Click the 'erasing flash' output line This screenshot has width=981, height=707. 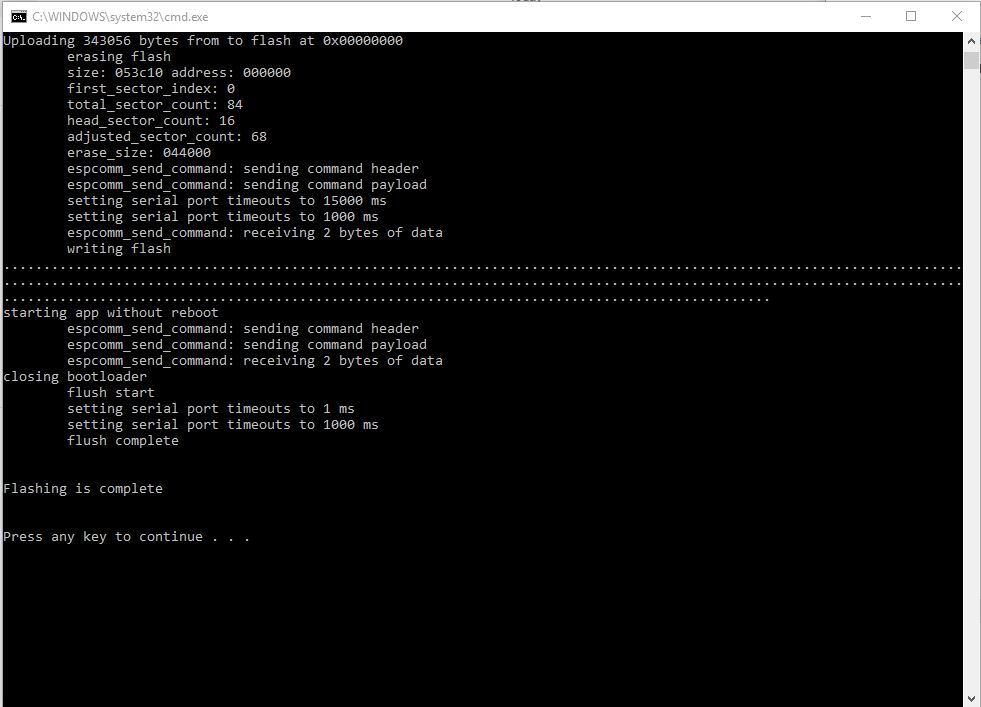[118, 57]
